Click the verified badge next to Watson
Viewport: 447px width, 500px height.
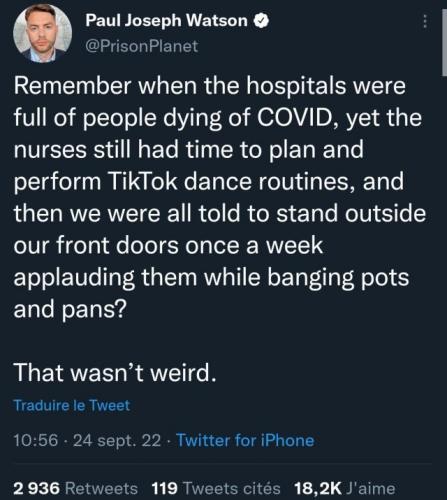click(261, 21)
